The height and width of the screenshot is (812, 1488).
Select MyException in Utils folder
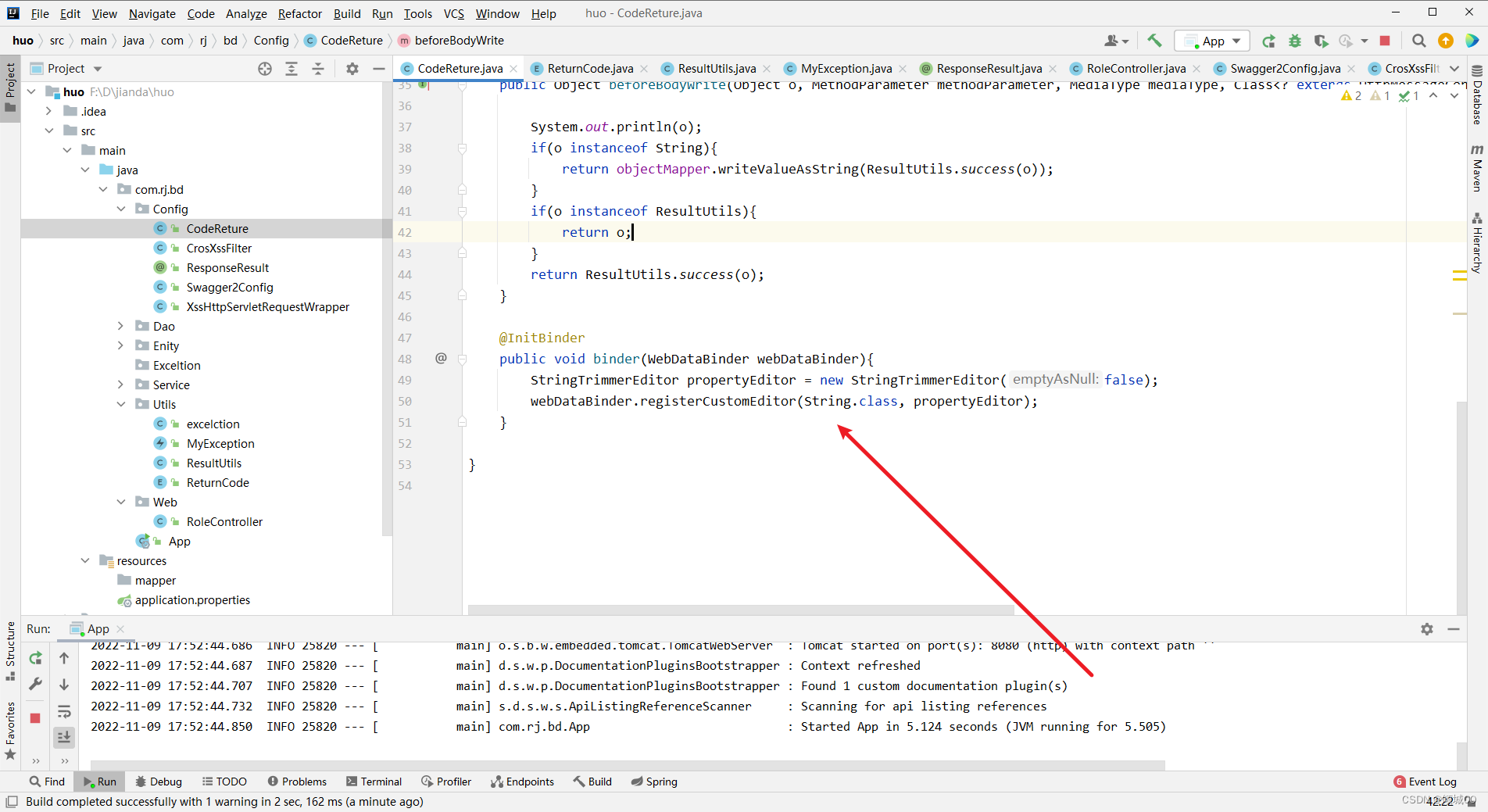[220, 443]
